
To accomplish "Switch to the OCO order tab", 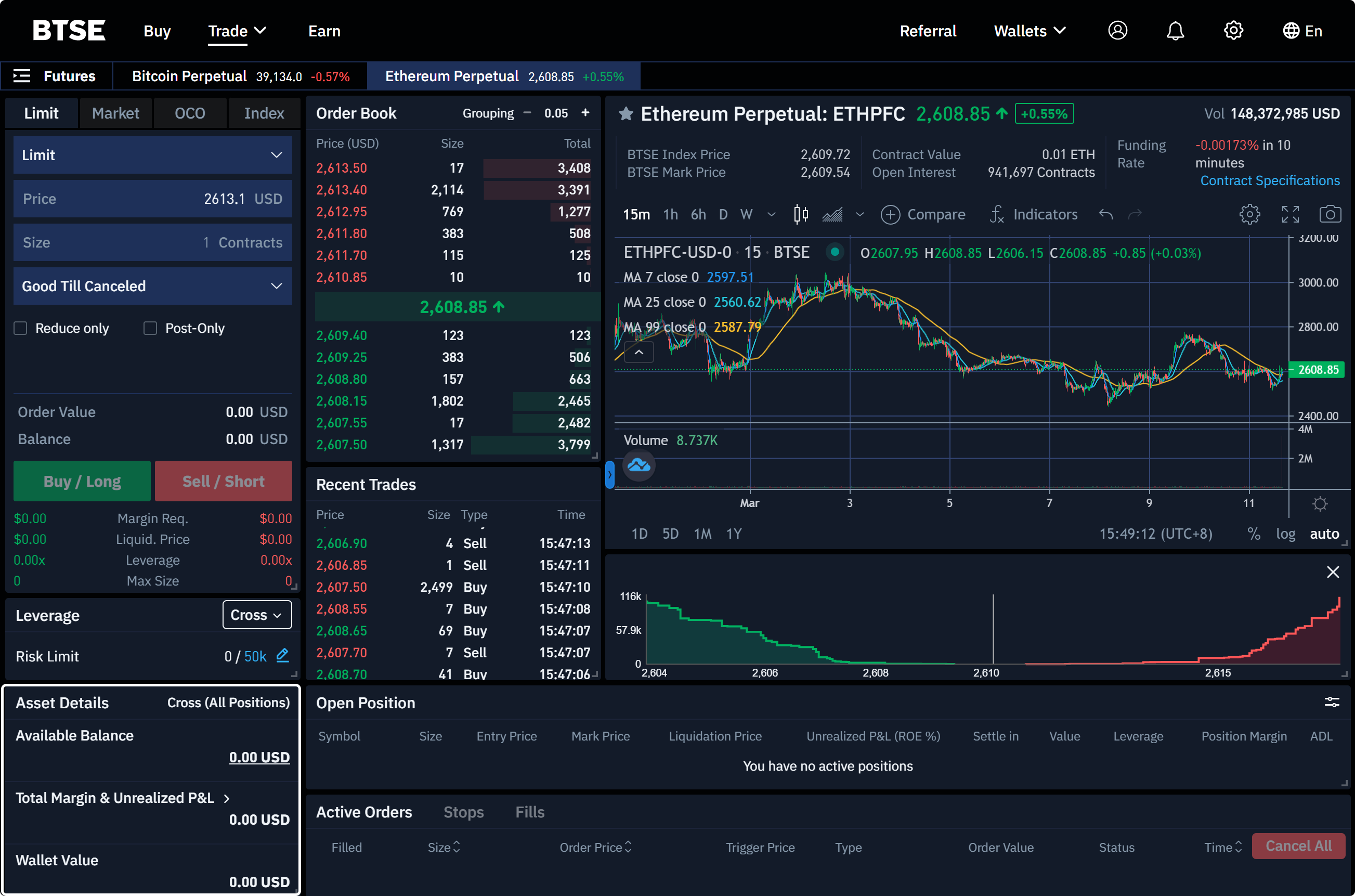I will coord(190,113).
